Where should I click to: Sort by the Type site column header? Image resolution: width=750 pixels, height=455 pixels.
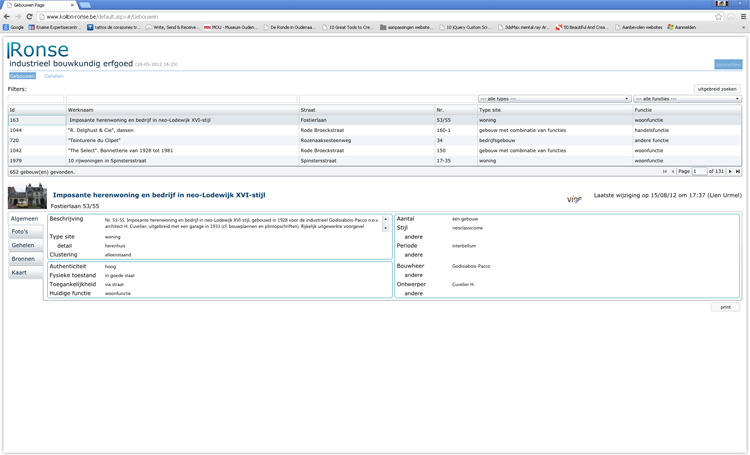(x=555, y=110)
